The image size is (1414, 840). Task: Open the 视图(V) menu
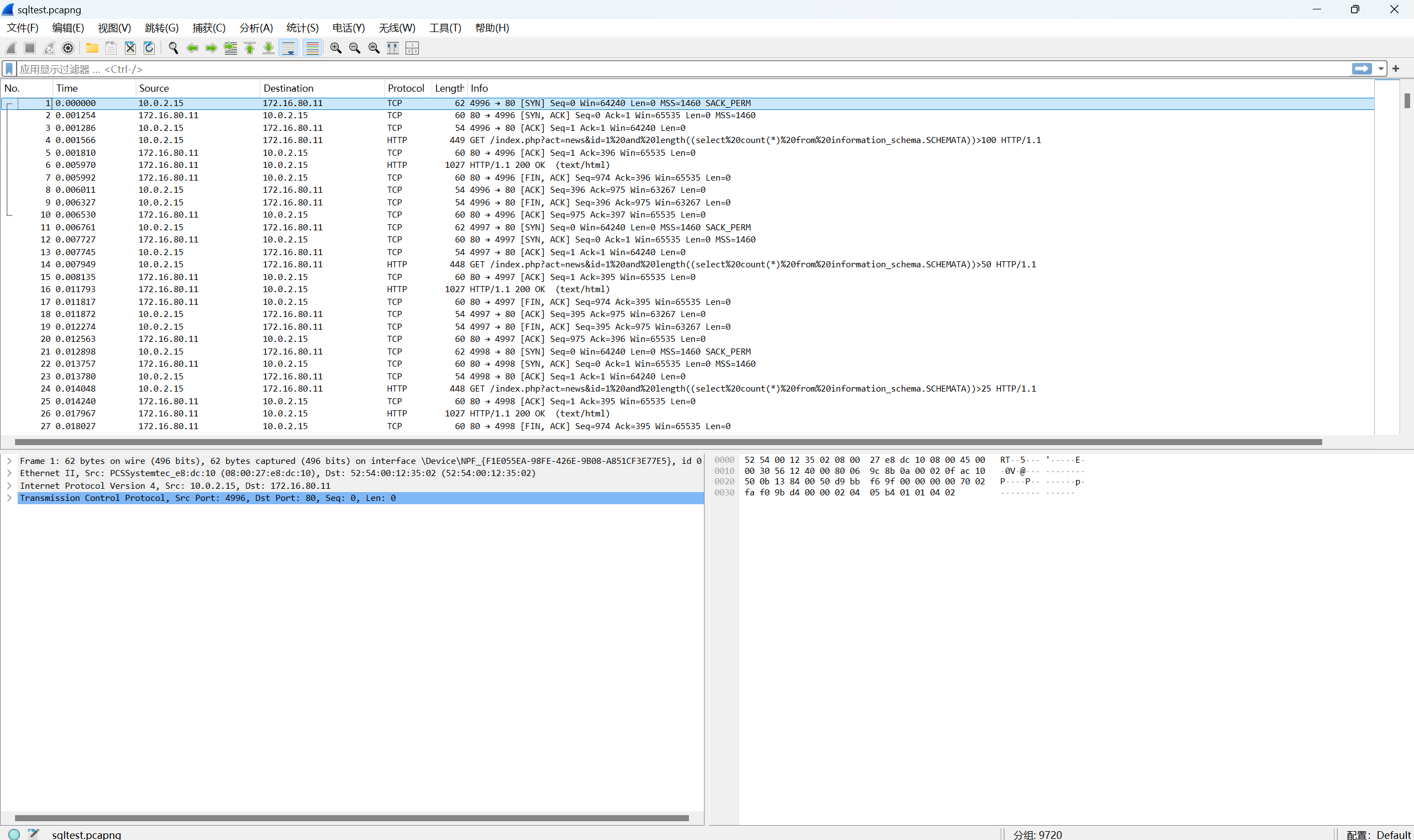tap(114, 28)
